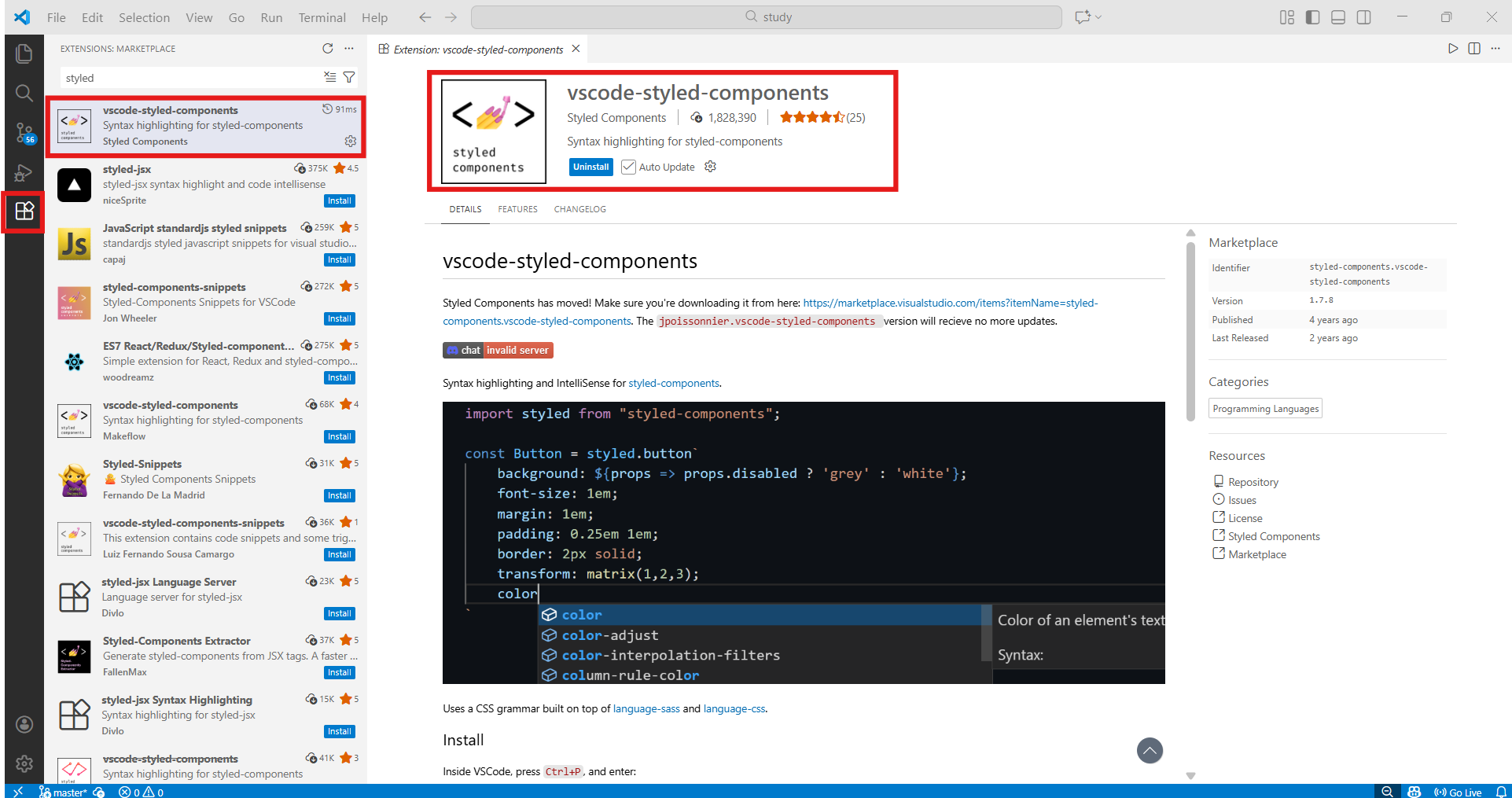This screenshot has height=798, width=1512.
Task: Clear extensions search results
Action: click(x=329, y=77)
